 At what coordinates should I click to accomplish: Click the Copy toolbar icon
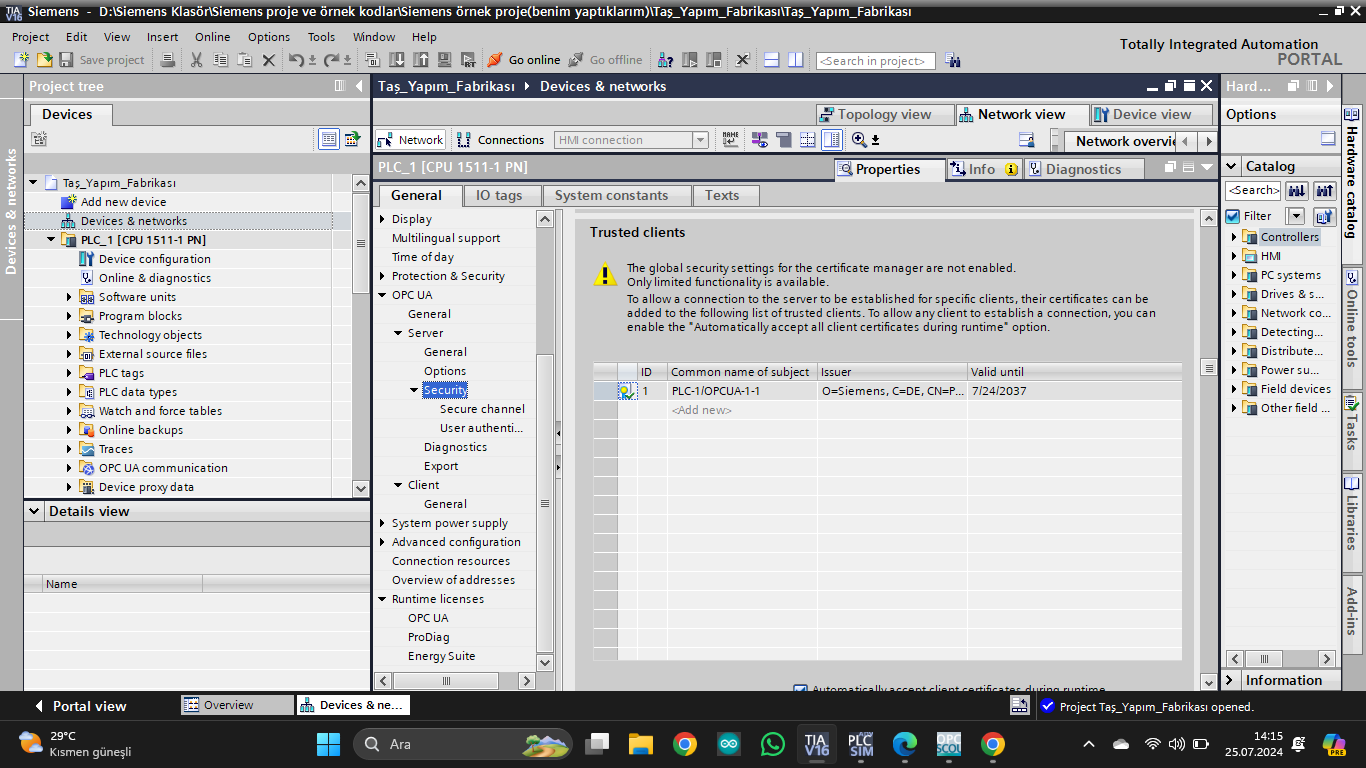(x=220, y=60)
